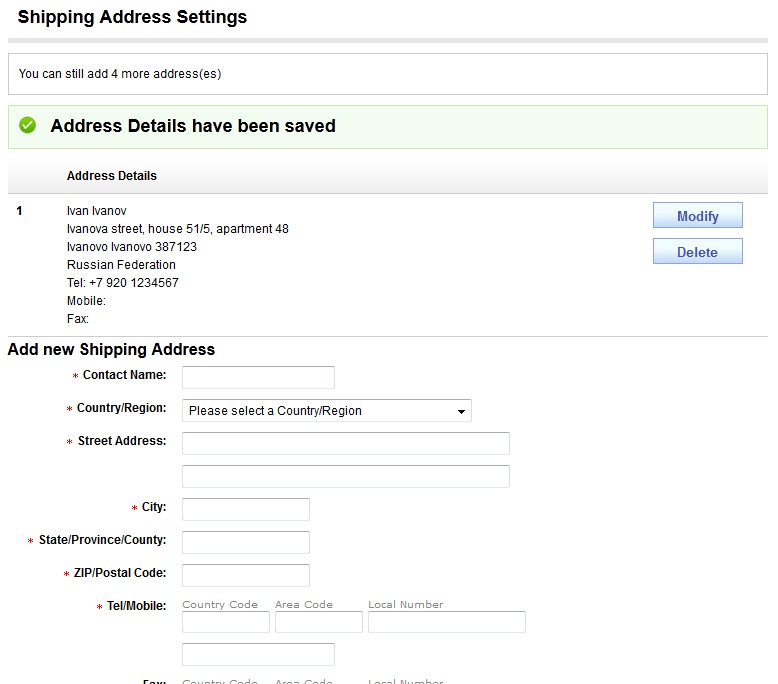Delete the saved Ivan Ivanov address
Image resolution: width=778 pixels, height=684 pixels.
[697, 252]
